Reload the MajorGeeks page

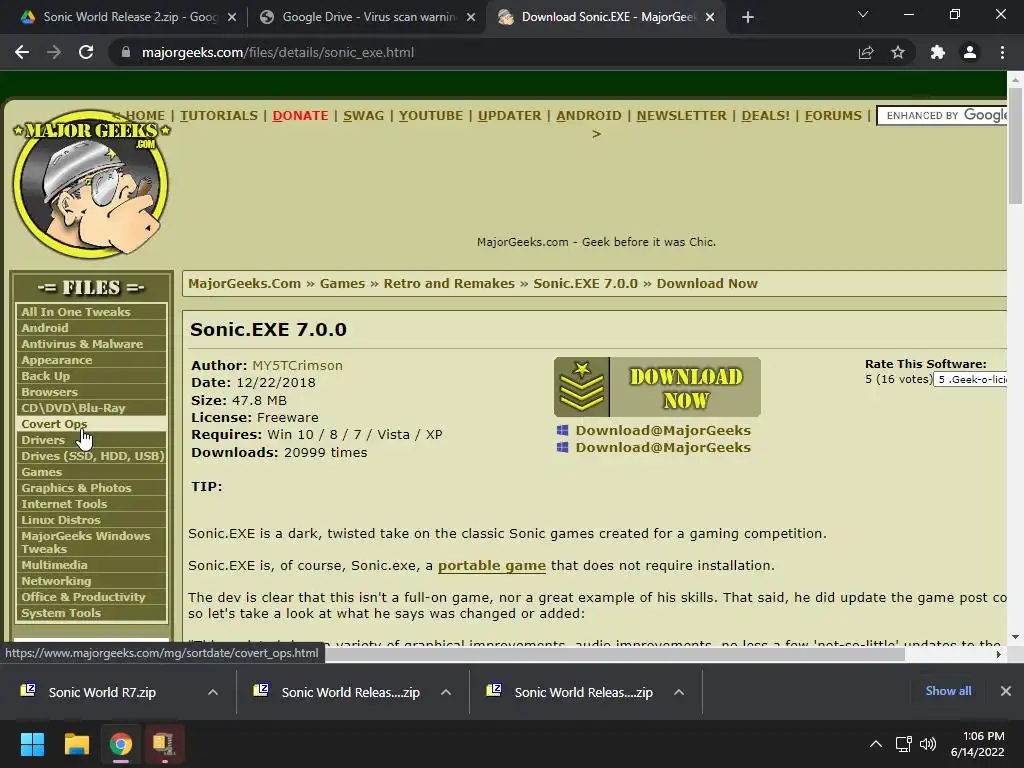86,52
